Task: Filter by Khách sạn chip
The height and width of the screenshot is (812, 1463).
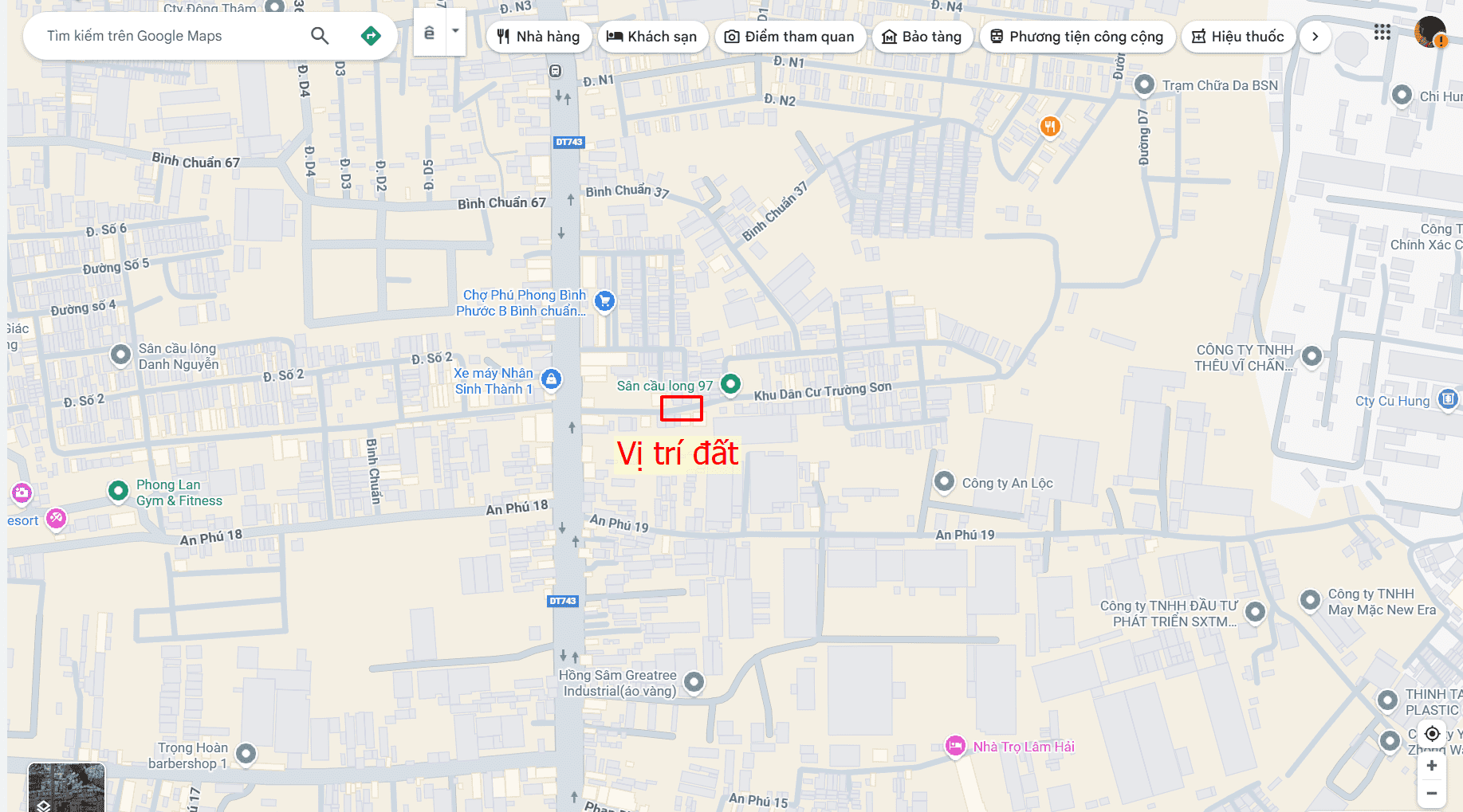Action: tap(652, 37)
